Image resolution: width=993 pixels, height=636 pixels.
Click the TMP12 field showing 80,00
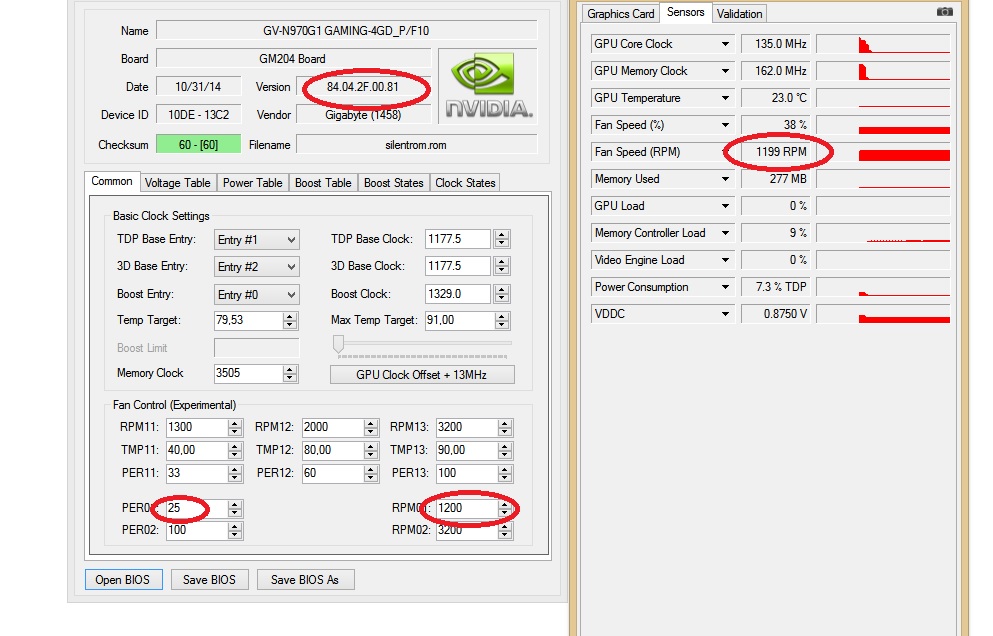click(333, 450)
